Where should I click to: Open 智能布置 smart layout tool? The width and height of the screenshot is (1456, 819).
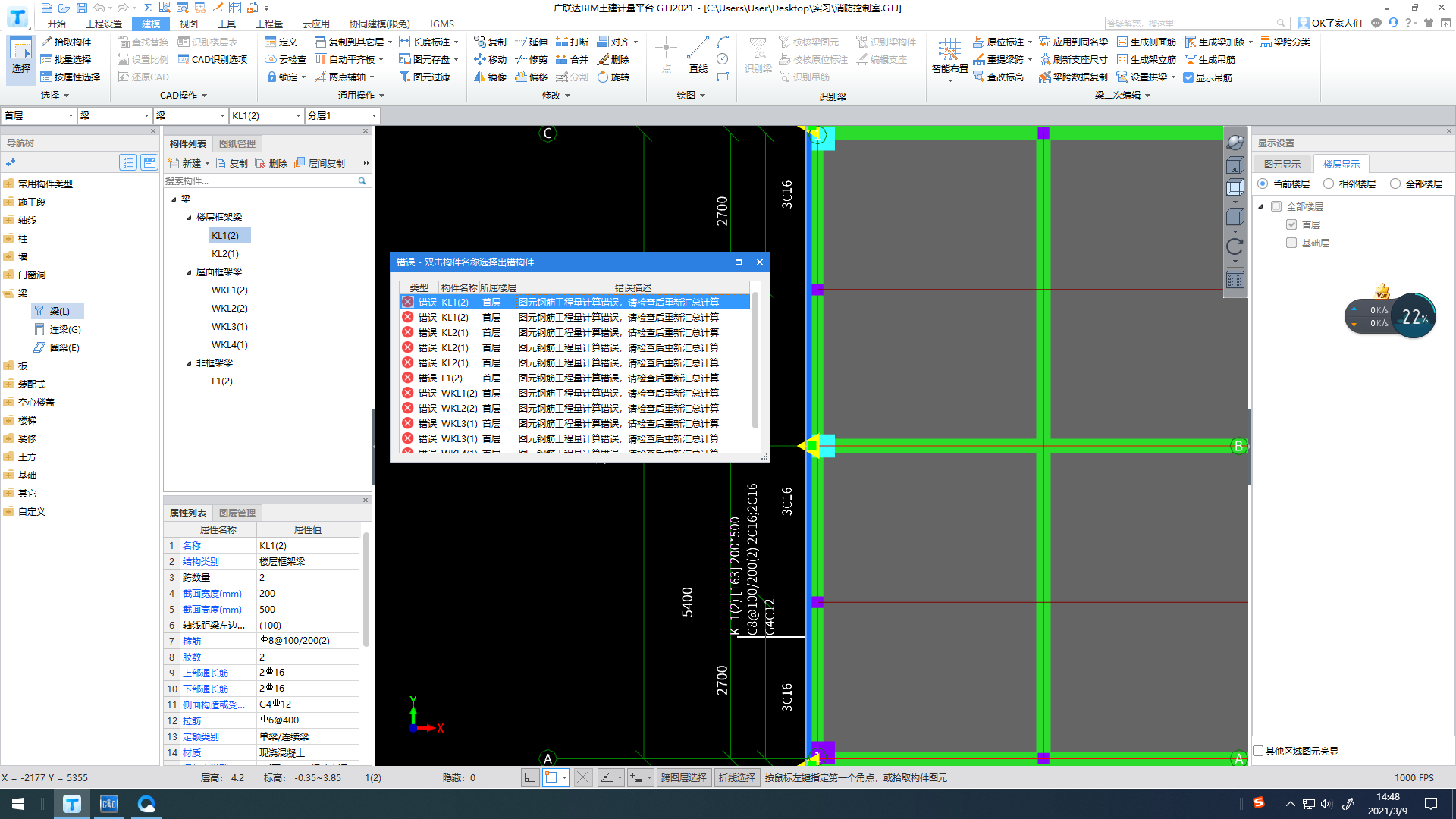click(x=949, y=59)
